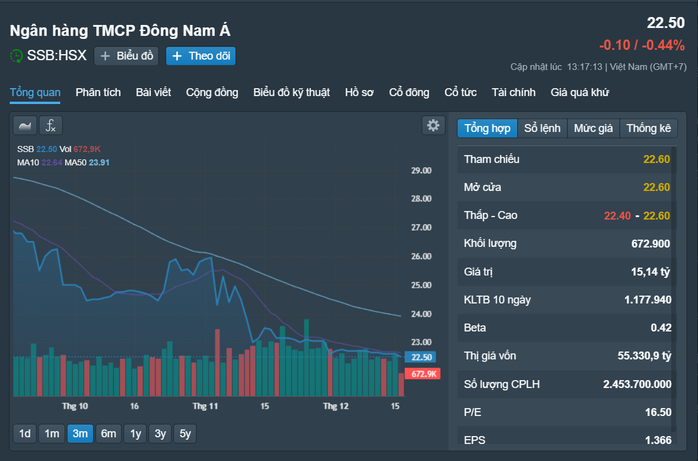Click the EPS value 1.366

click(658, 441)
